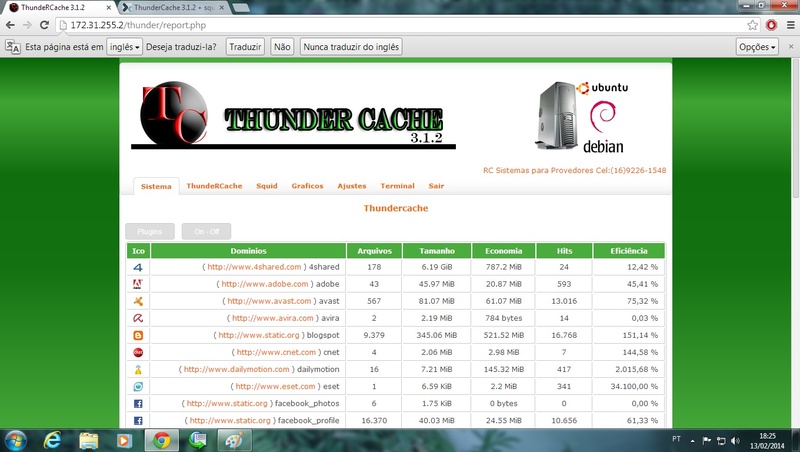Viewport: 800px width, 452px height.
Task: Open Windows Media Player on taskbar
Action: pos(124,440)
